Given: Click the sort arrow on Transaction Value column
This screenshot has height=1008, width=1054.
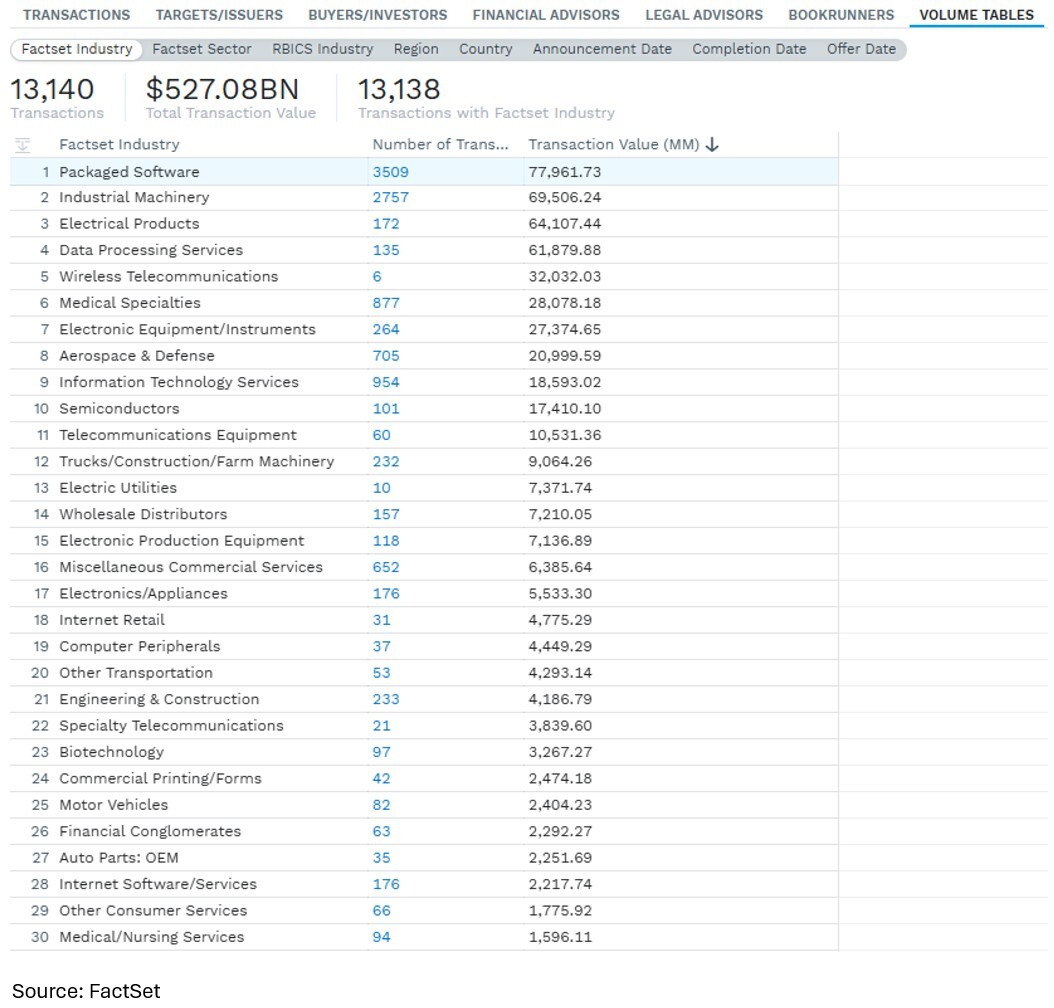Looking at the screenshot, I should point(712,145).
